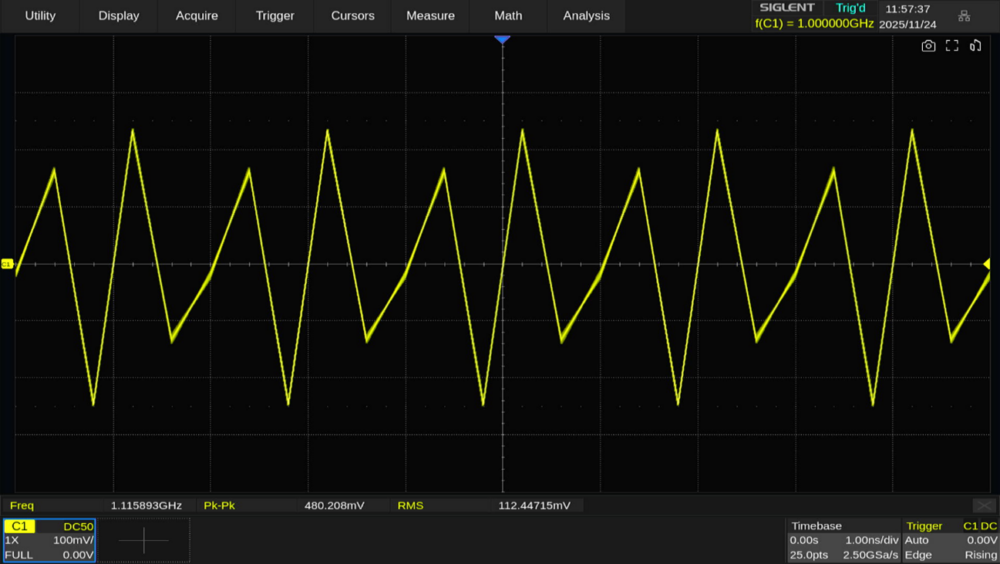Open the Display menu
Viewport: 1000px width, 564px height.
tap(119, 16)
